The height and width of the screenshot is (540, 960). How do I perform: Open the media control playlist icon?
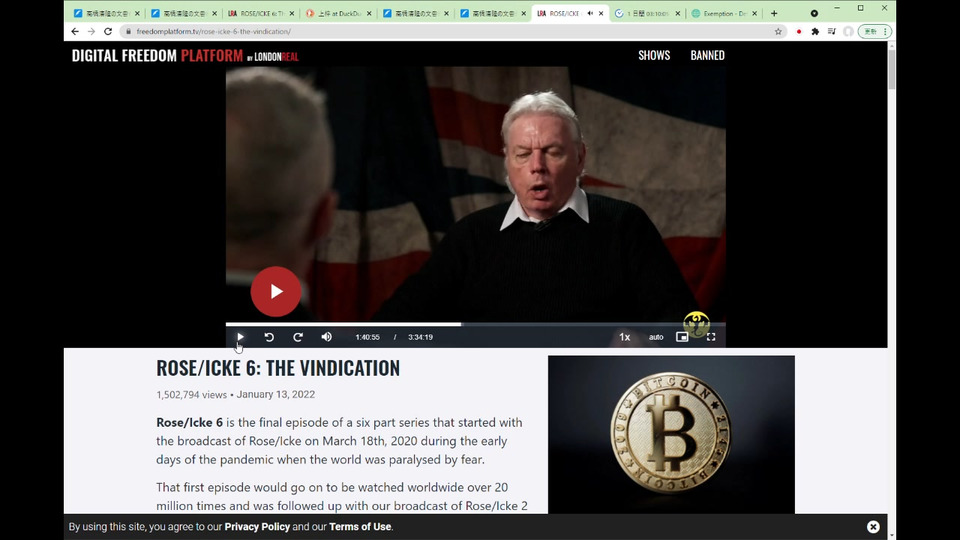pos(831,31)
